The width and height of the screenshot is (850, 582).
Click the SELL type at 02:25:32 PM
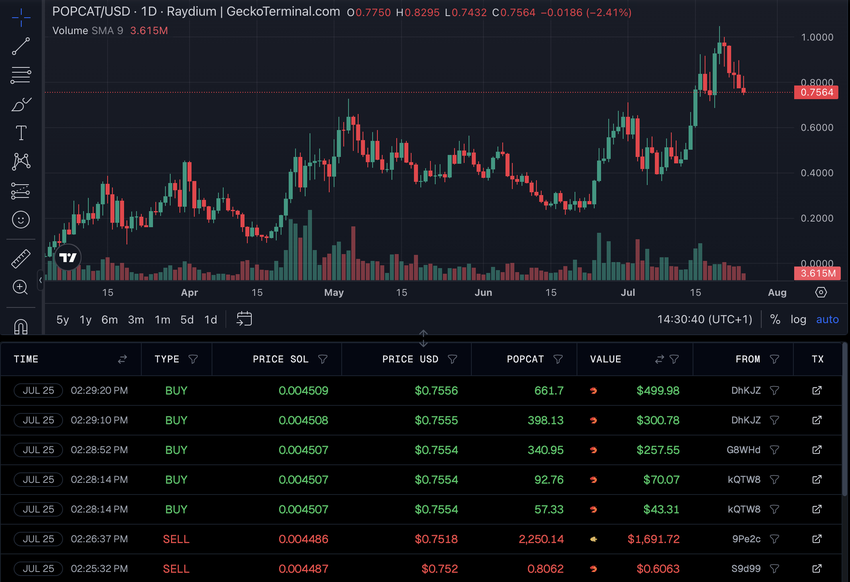pyautogui.click(x=176, y=569)
